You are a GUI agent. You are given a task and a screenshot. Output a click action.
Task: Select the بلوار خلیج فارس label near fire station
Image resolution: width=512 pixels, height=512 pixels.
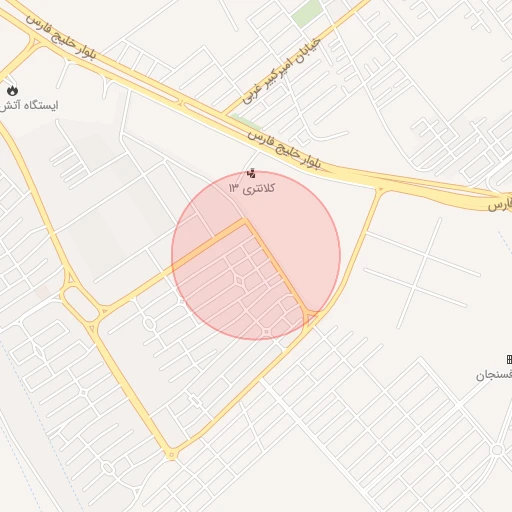(x=61, y=37)
